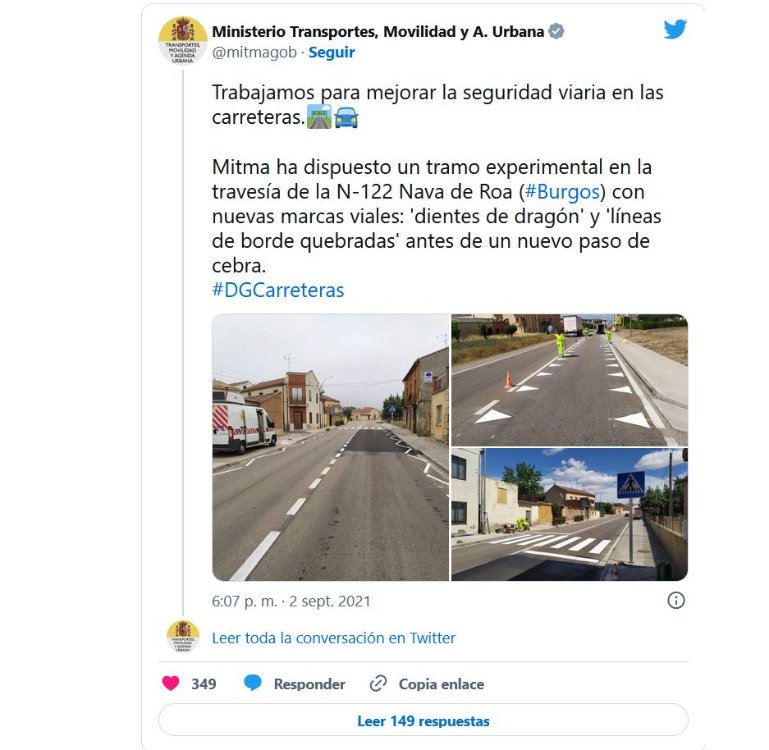Click the blue reply bubble icon
The image size is (769, 750).
[x=253, y=683]
